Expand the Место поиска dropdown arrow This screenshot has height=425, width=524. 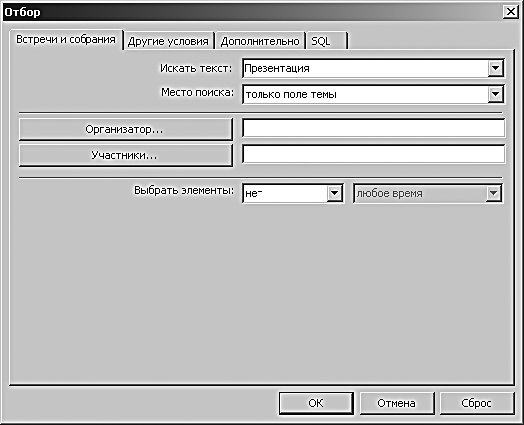(495, 94)
